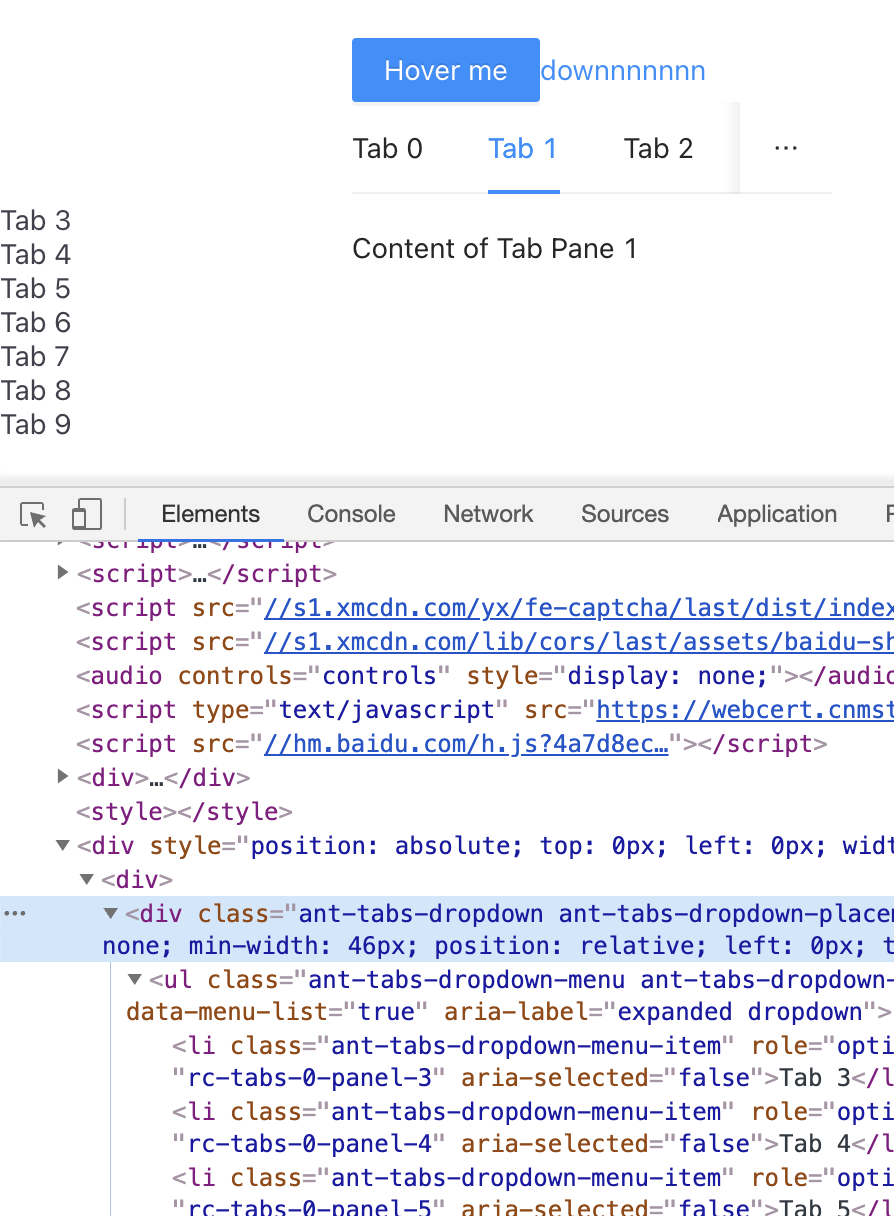This screenshot has height=1216, width=894.
Task: Select the inspect element picker icon
Action: point(33,515)
